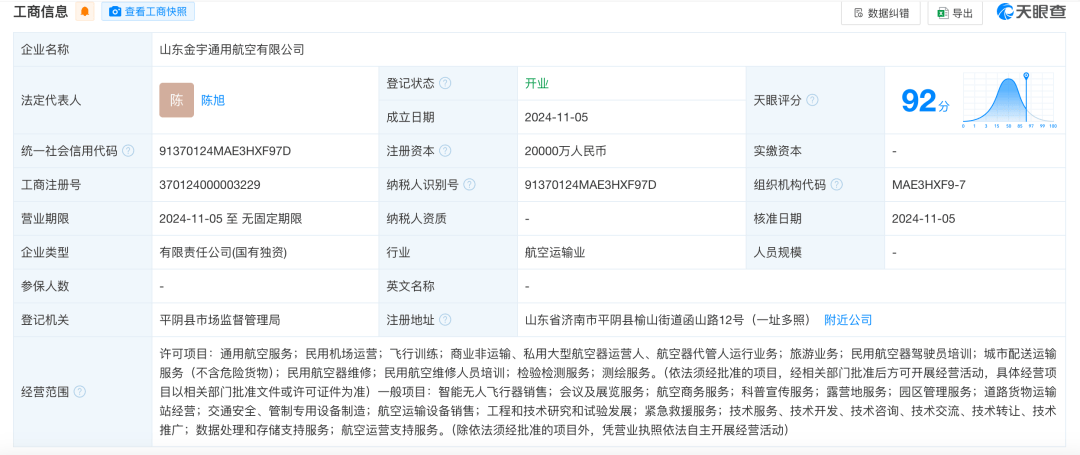Click help icon next to 天眼评分
This screenshot has width=1080, height=455.
coord(813,100)
